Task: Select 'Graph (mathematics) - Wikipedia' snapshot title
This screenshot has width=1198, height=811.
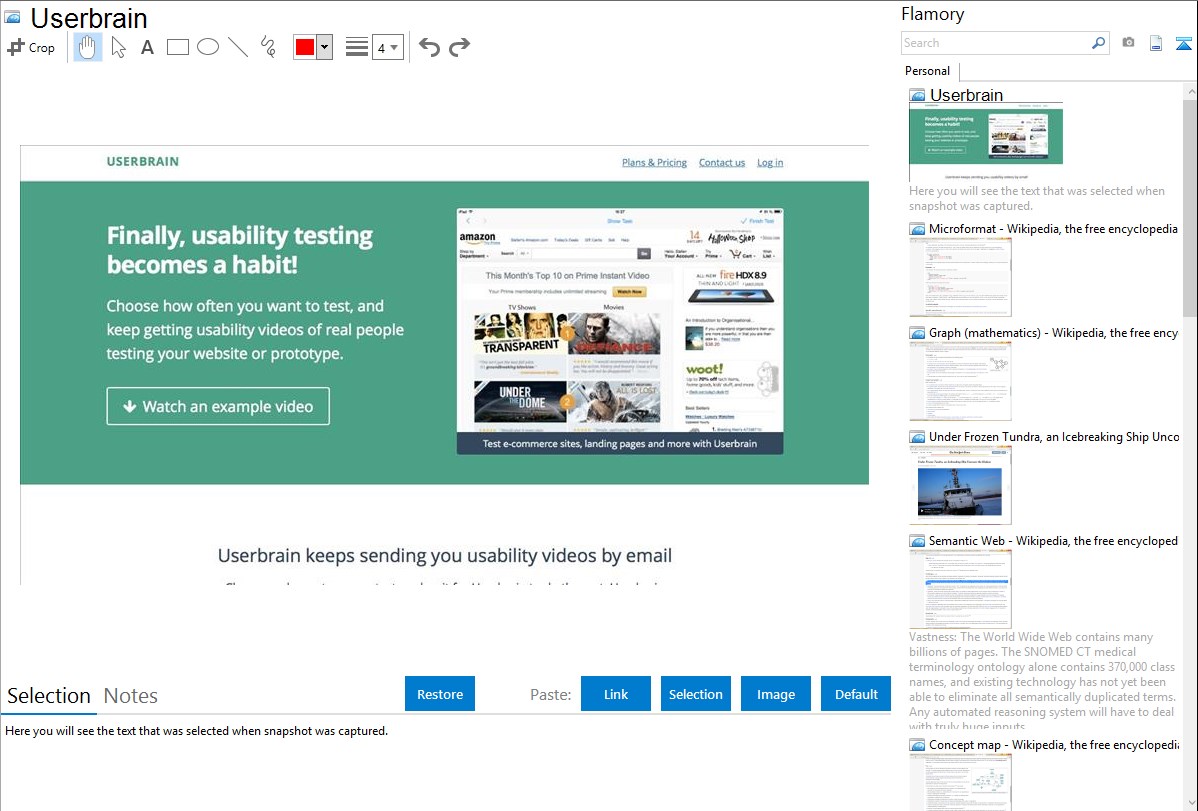Action: click(x=1053, y=333)
